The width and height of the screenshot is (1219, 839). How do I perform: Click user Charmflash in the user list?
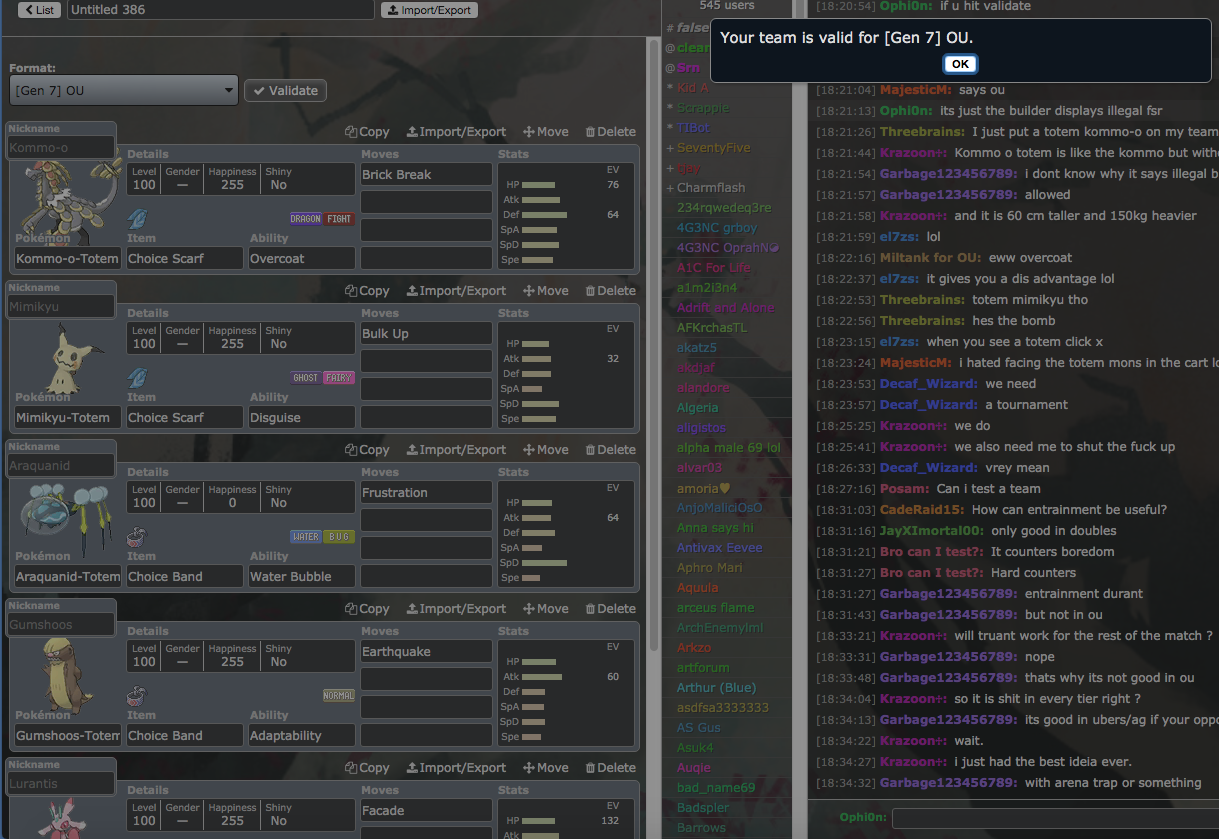pos(710,187)
